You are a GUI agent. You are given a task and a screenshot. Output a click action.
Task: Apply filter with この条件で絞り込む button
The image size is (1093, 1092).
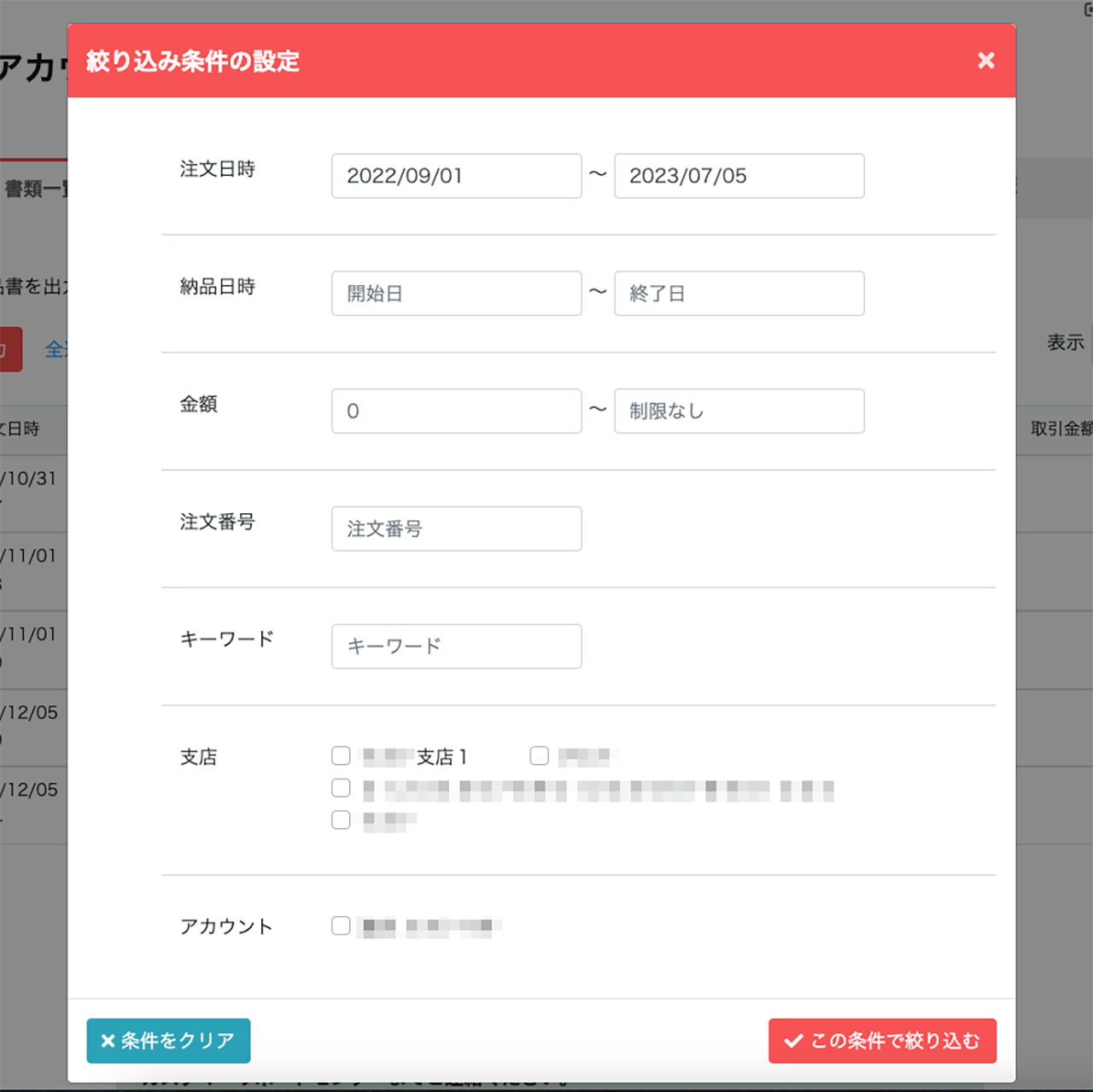(x=881, y=1041)
